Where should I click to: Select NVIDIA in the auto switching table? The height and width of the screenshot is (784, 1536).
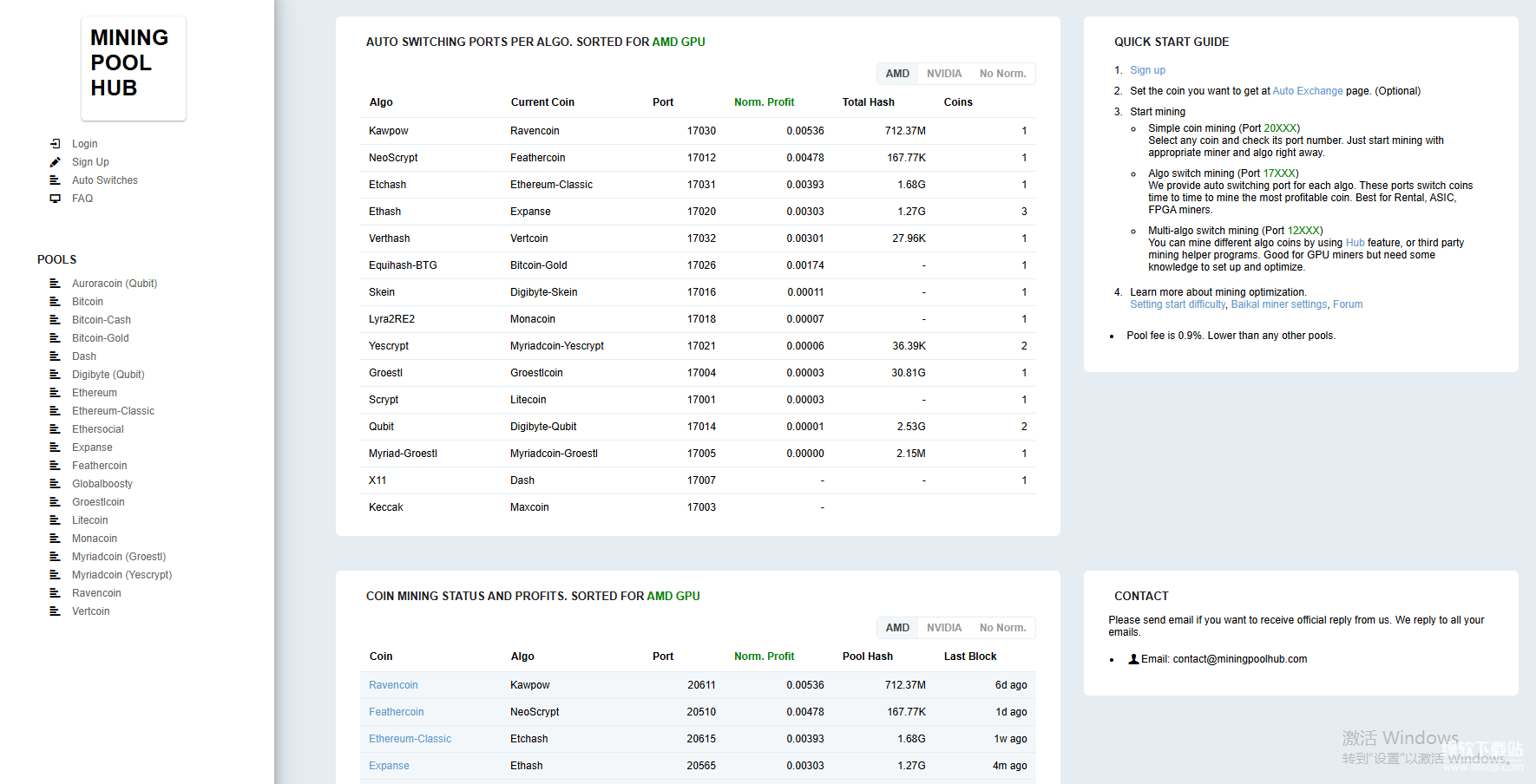pyautogui.click(x=943, y=74)
